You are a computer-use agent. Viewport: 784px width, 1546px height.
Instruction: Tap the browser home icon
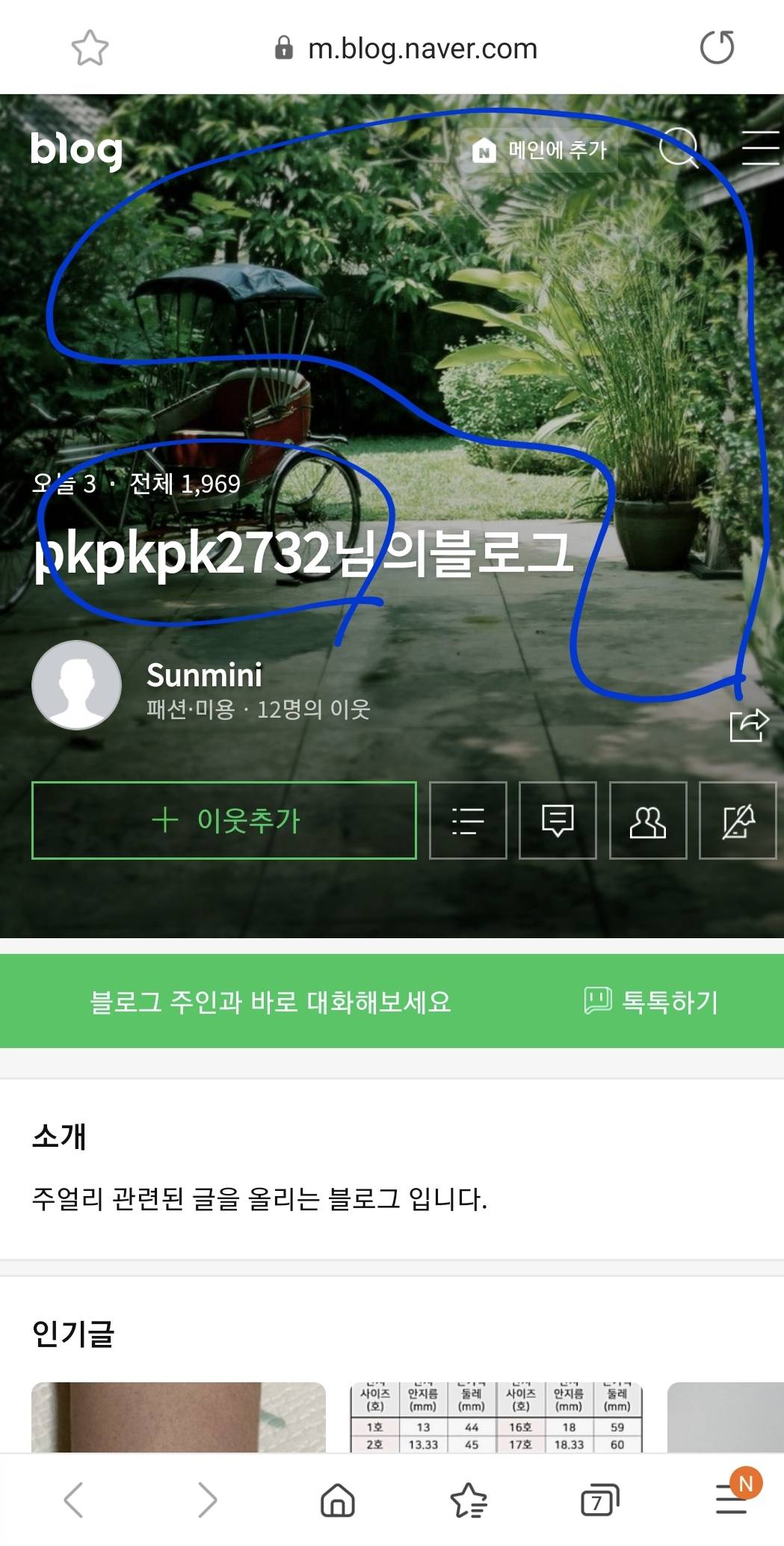pos(338,1500)
